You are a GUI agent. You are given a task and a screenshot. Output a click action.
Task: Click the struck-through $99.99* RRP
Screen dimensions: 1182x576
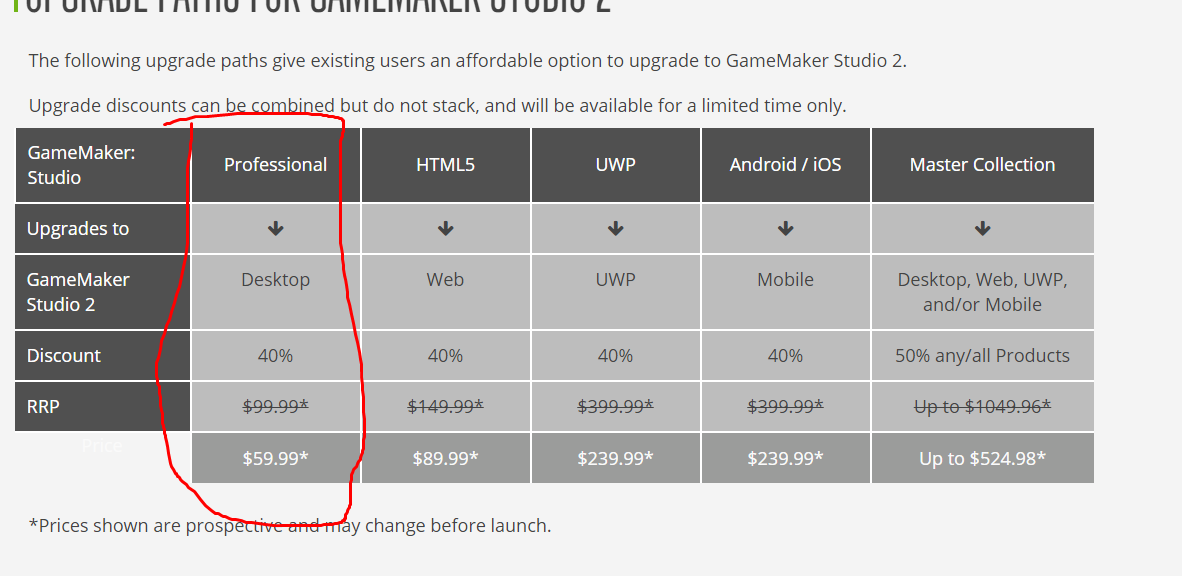click(x=275, y=407)
